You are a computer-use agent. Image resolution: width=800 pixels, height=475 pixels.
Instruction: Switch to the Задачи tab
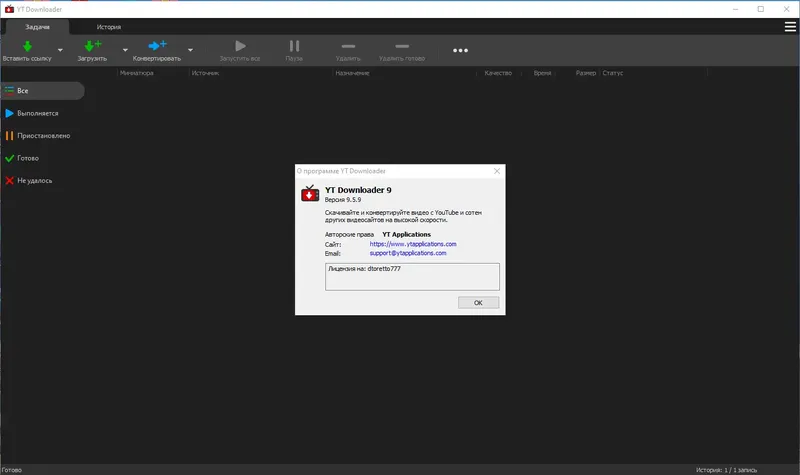(x=37, y=27)
